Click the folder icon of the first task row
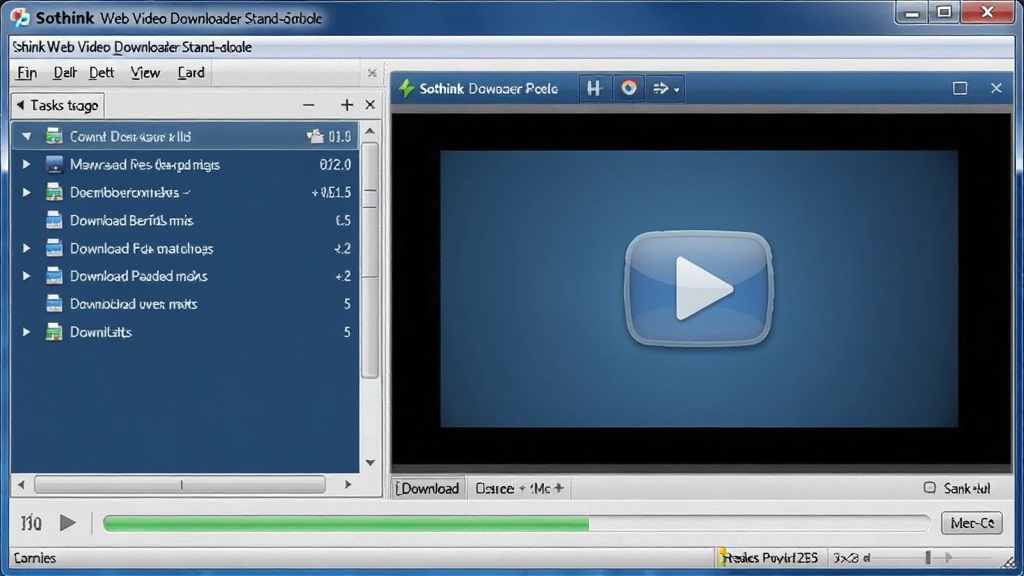 (x=54, y=136)
